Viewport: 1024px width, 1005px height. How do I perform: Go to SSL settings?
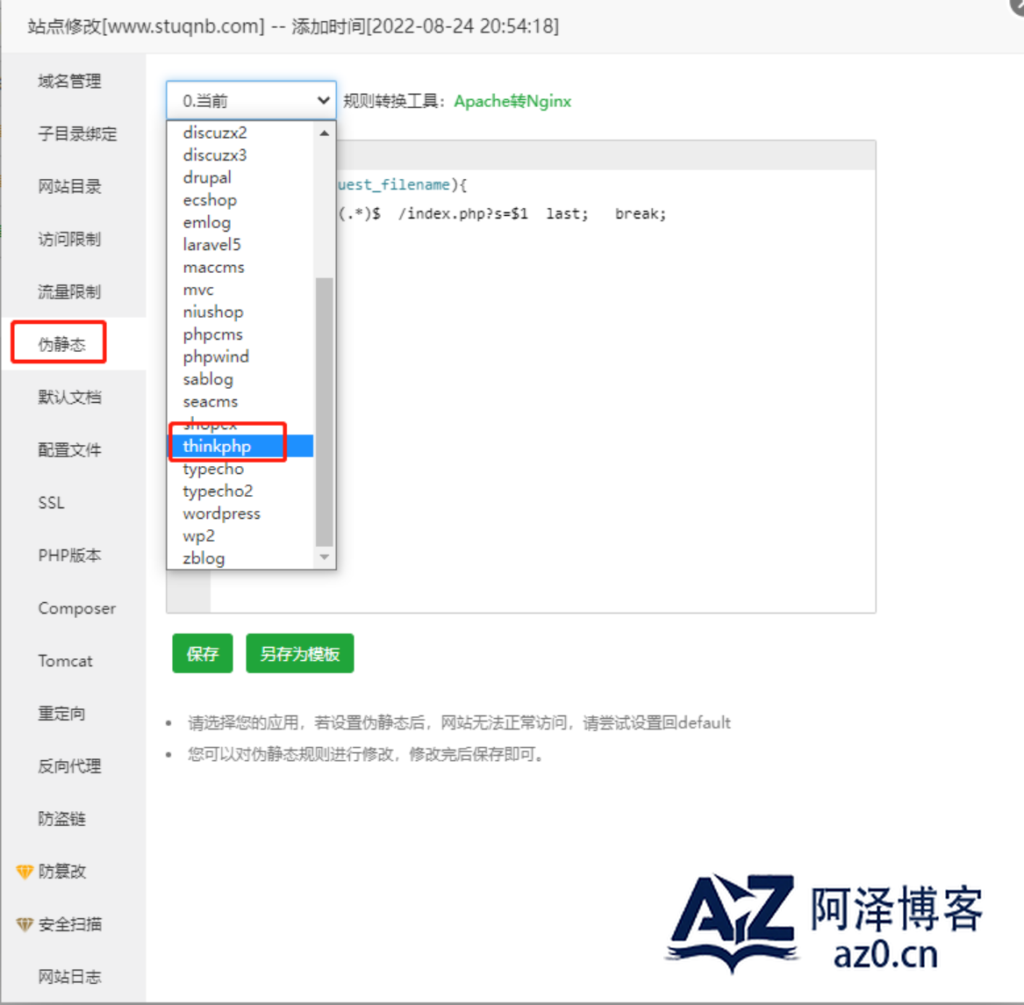pyautogui.click(x=51, y=503)
